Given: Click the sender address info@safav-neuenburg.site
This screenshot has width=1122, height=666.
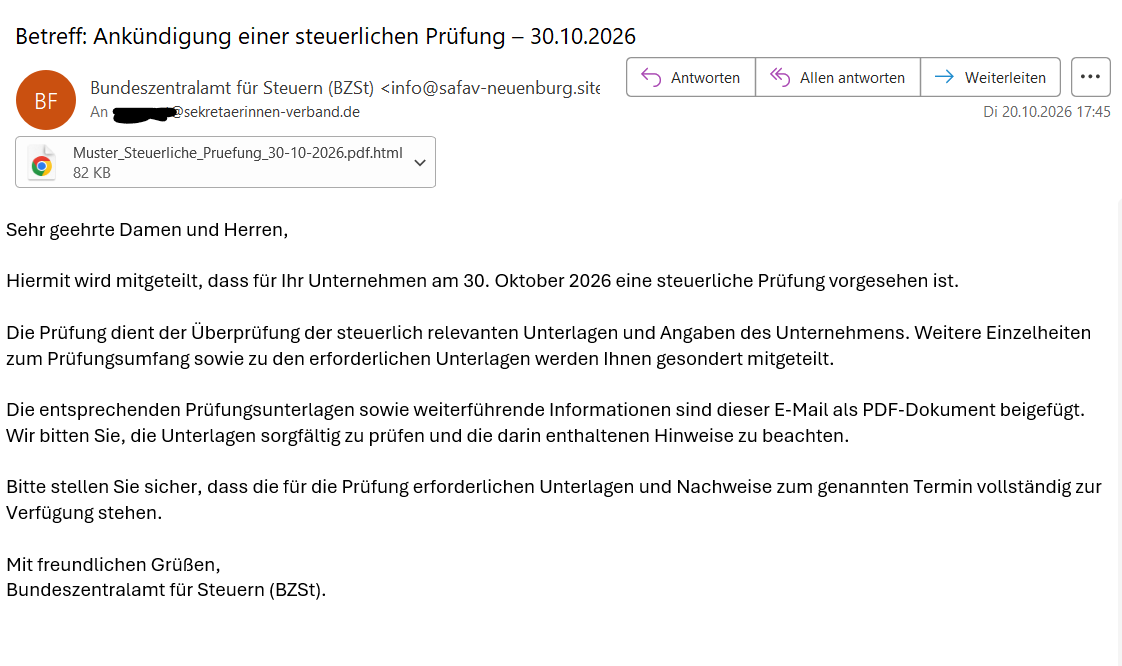Looking at the screenshot, I should 490,88.
